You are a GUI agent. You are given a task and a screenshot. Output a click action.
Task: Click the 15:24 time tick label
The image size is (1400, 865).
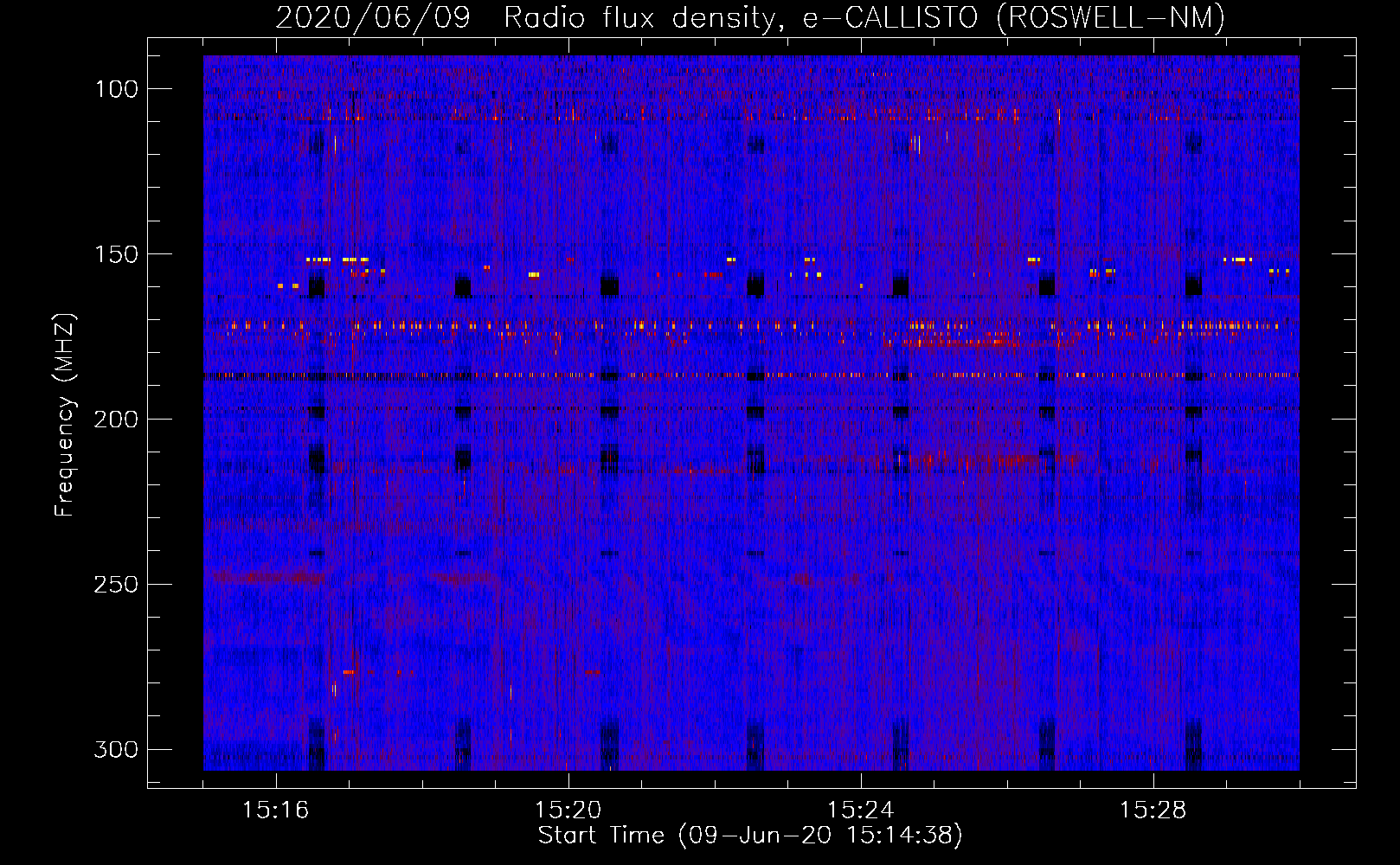(x=860, y=811)
